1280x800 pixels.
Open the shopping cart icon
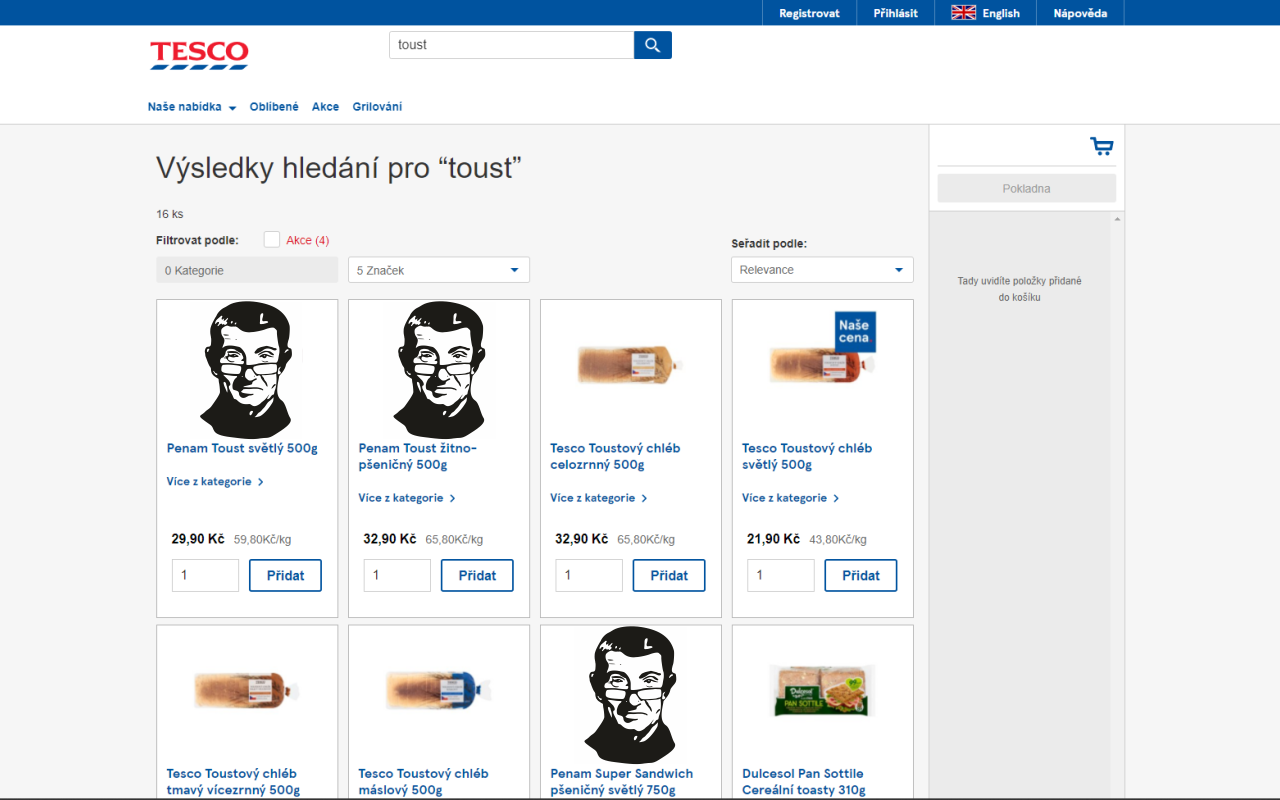coord(1102,147)
